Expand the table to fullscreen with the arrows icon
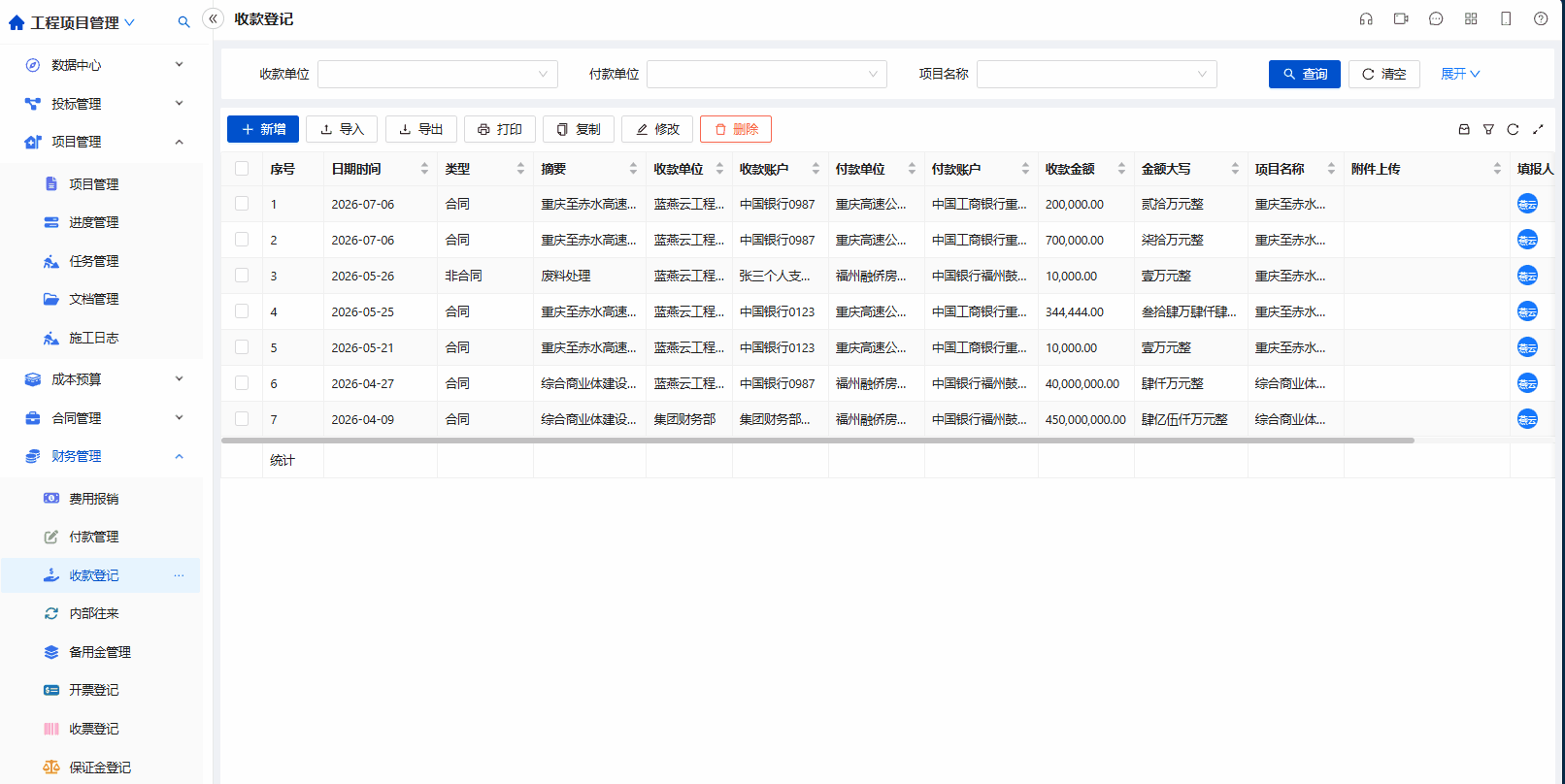Image resolution: width=1565 pixels, height=784 pixels. (x=1538, y=129)
